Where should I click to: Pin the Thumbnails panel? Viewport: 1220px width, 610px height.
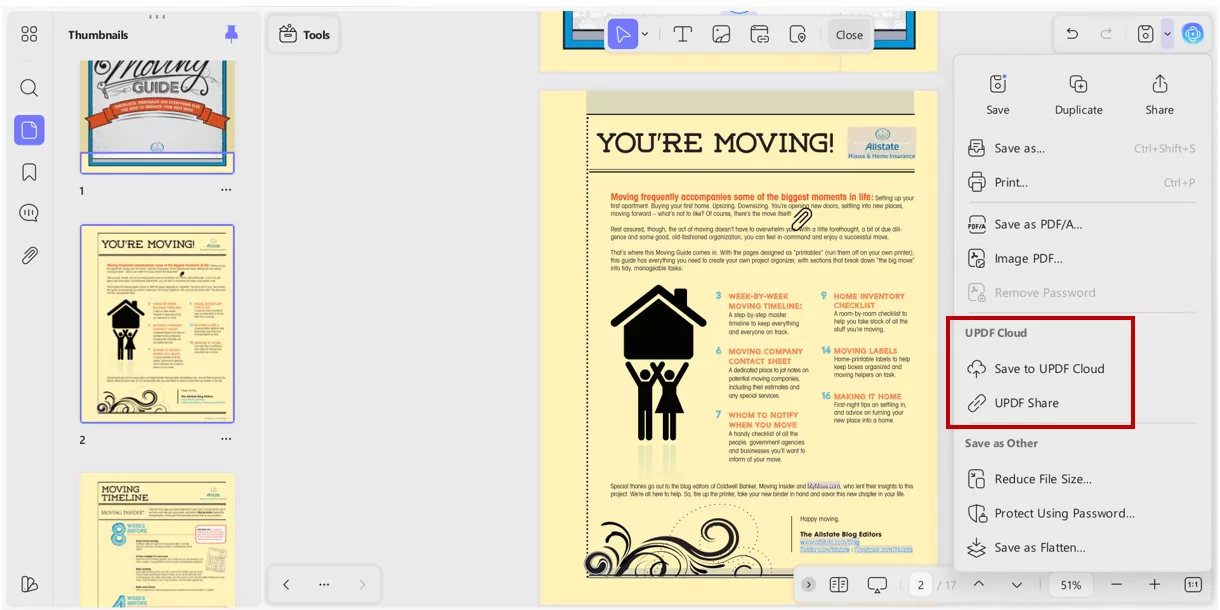pyautogui.click(x=232, y=34)
